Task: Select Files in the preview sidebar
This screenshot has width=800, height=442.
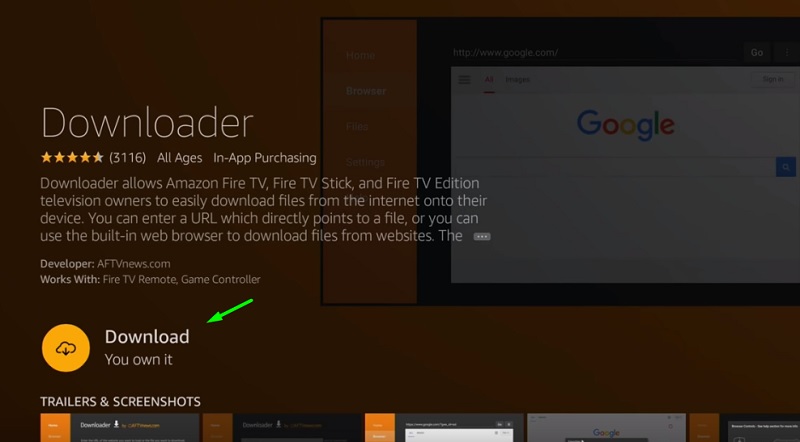Action: [x=357, y=127]
